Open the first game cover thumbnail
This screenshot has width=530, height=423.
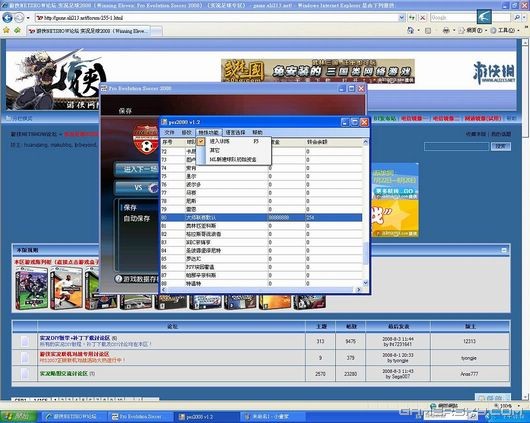[x=31, y=288]
